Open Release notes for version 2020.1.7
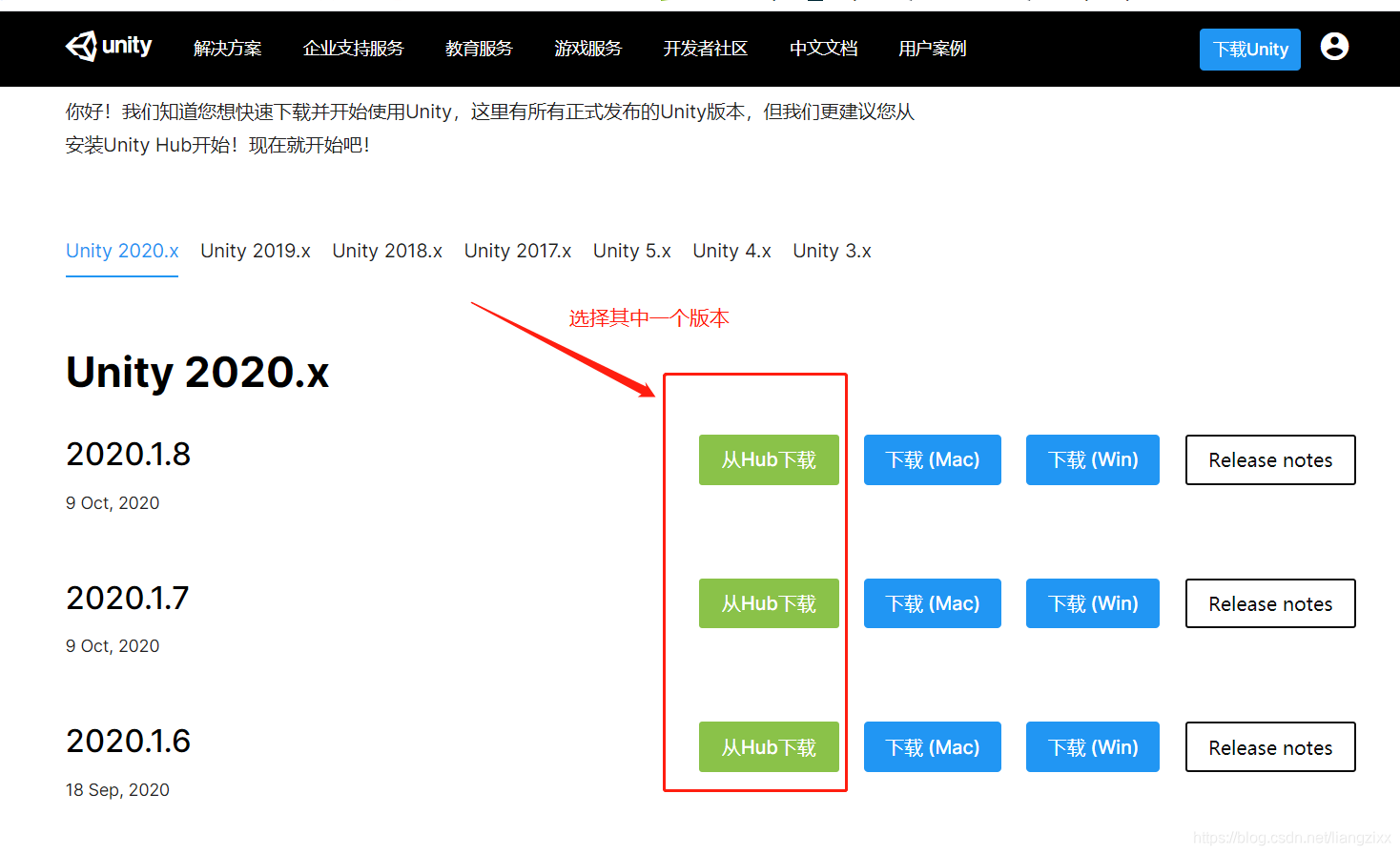The image size is (1400, 855). click(x=1270, y=603)
